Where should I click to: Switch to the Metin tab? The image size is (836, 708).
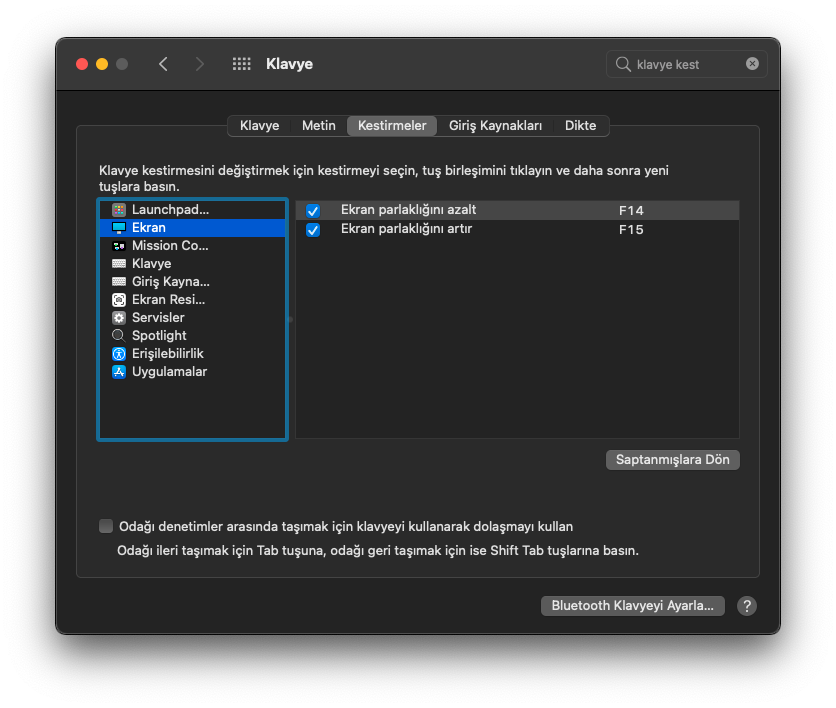pos(318,125)
